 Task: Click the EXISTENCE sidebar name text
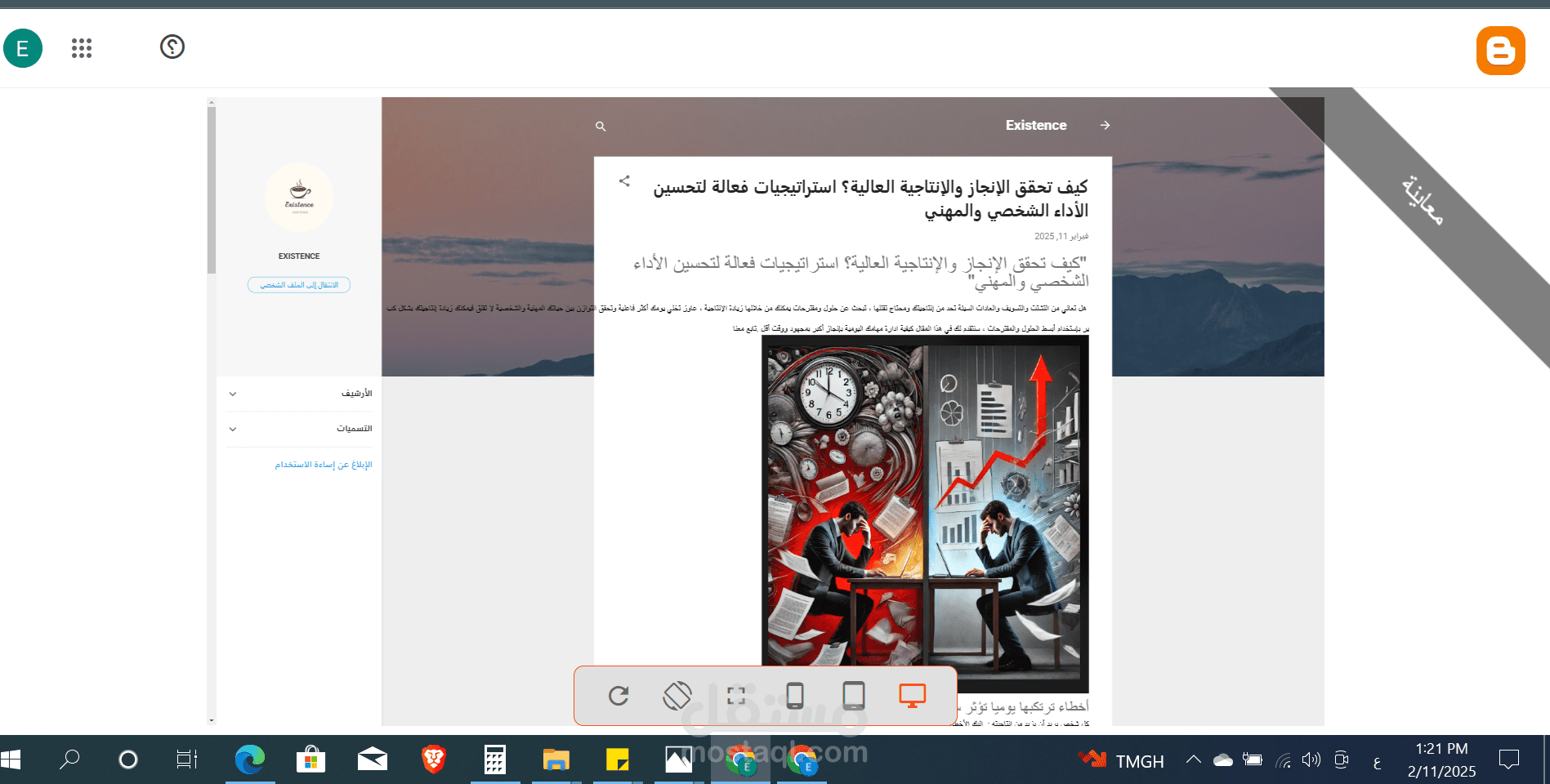(x=299, y=256)
